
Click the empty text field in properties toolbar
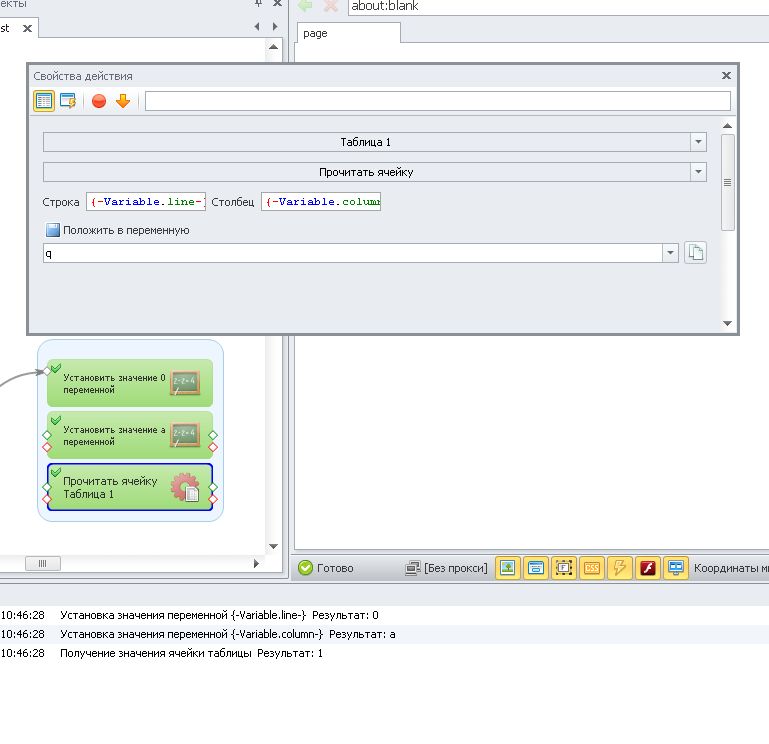point(437,101)
